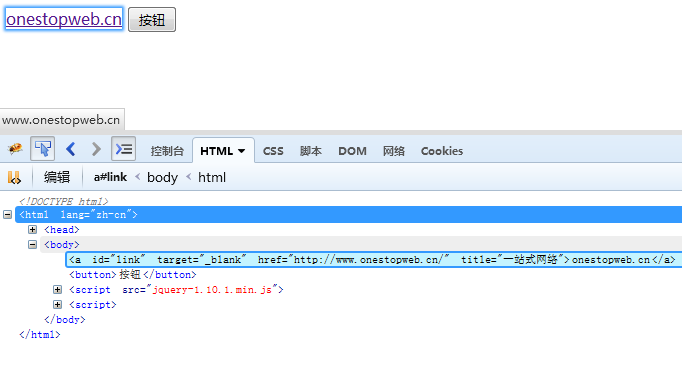Click the </html> closing tag
The width and height of the screenshot is (682, 387).
(40, 334)
